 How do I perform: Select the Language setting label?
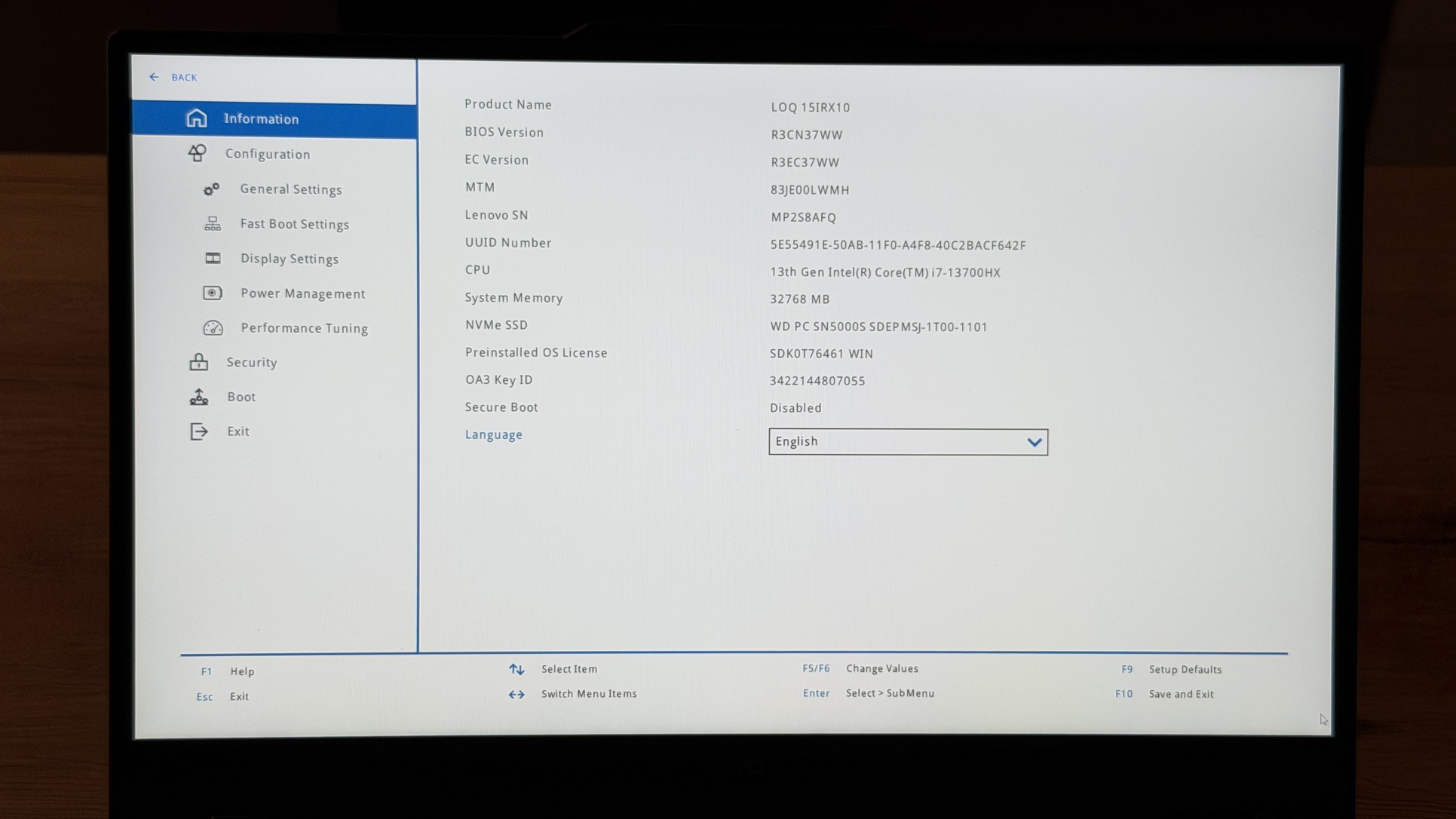click(493, 434)
